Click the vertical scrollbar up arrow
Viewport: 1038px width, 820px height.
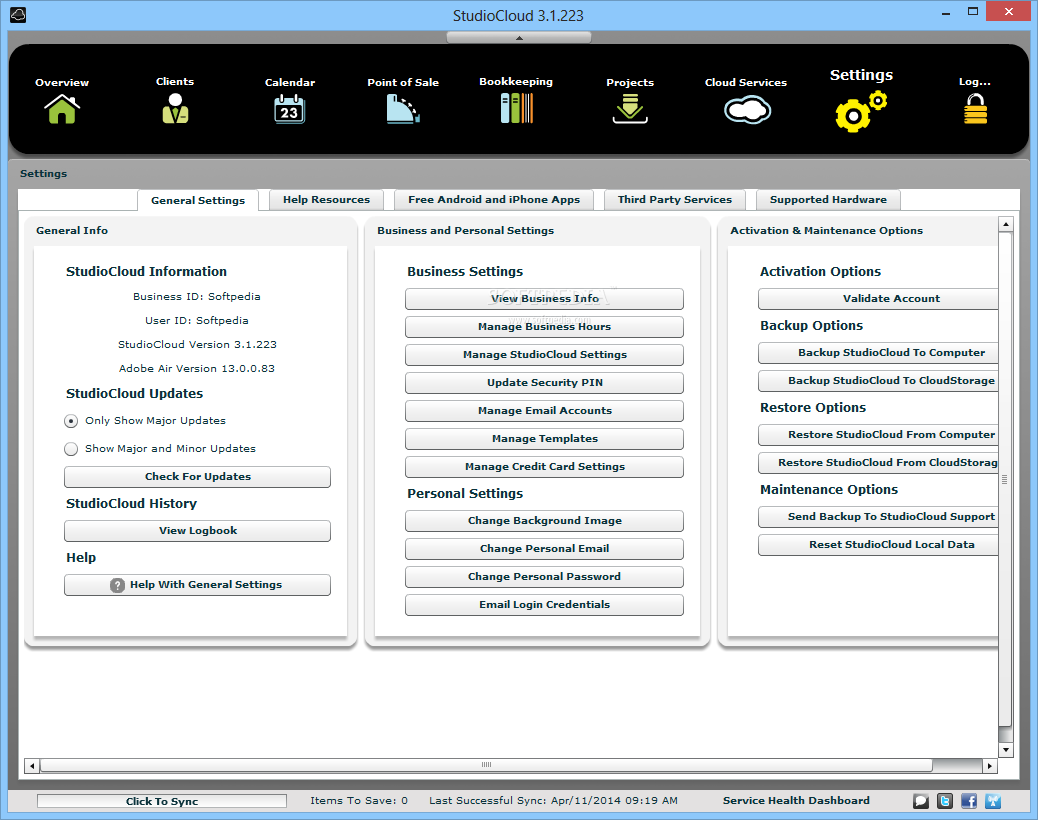tap(1006, 224)
